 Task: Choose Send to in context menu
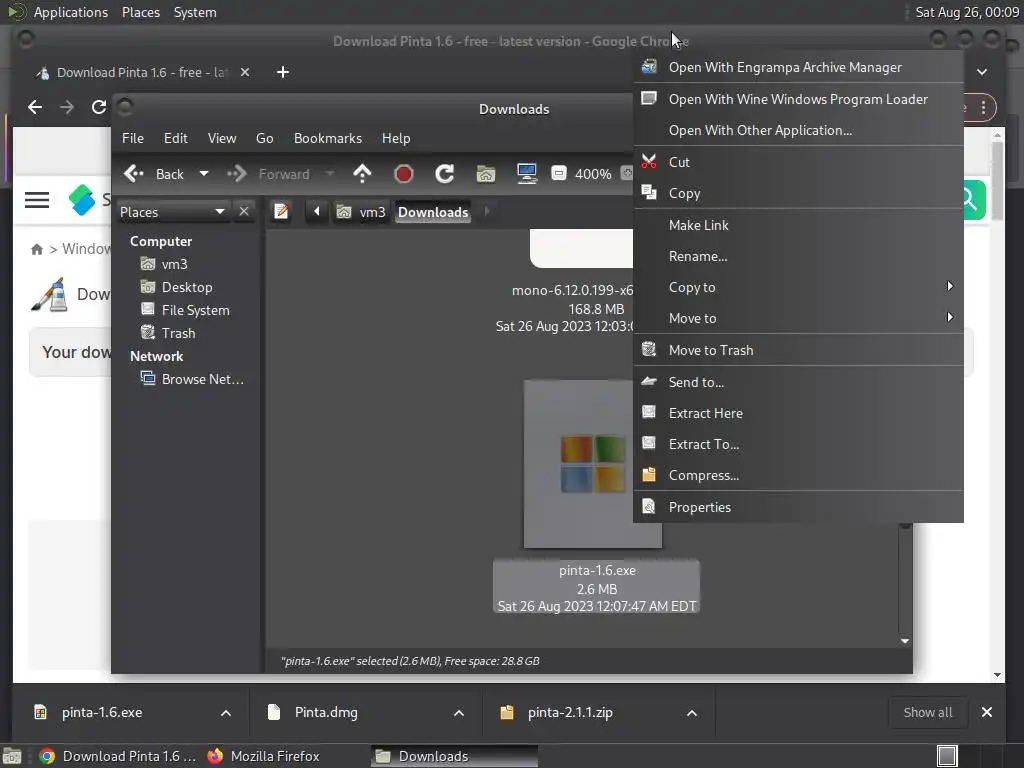point(798,382)
